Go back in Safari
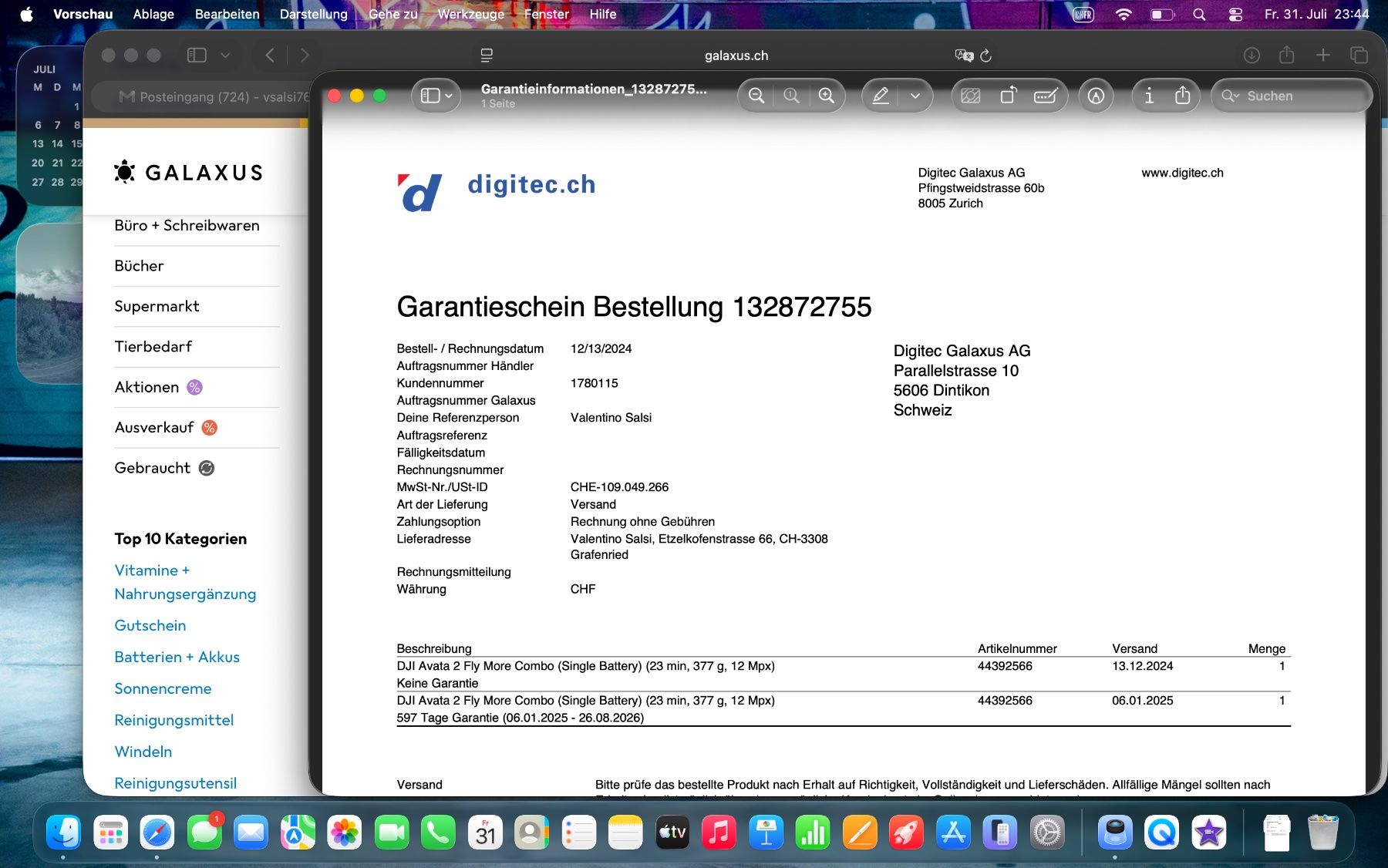The image size is (1388, 868). pyautogui.click(x=269, y=55)
